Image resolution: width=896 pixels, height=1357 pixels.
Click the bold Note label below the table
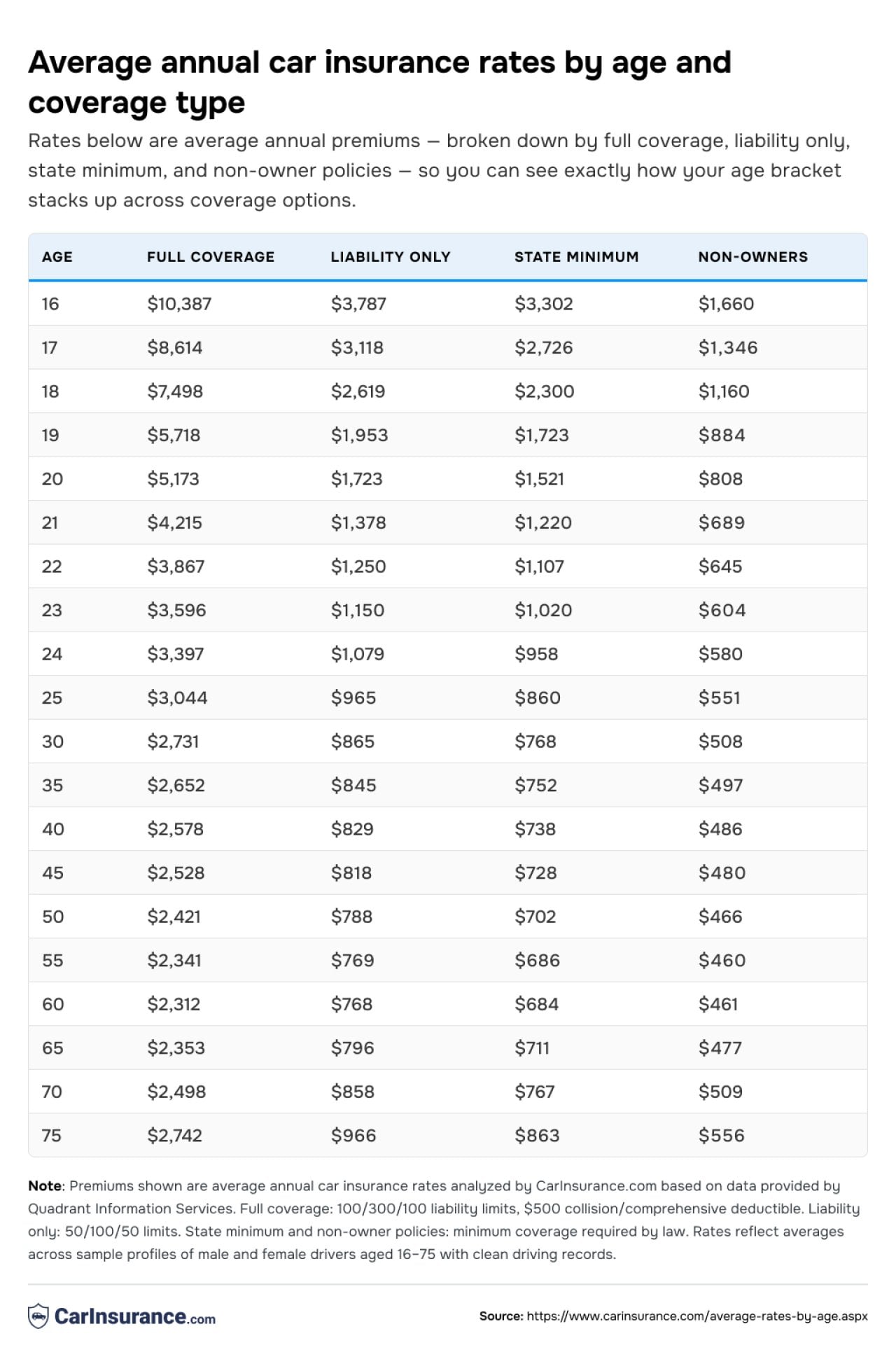pyautogui.click(x=45, y=1185)
